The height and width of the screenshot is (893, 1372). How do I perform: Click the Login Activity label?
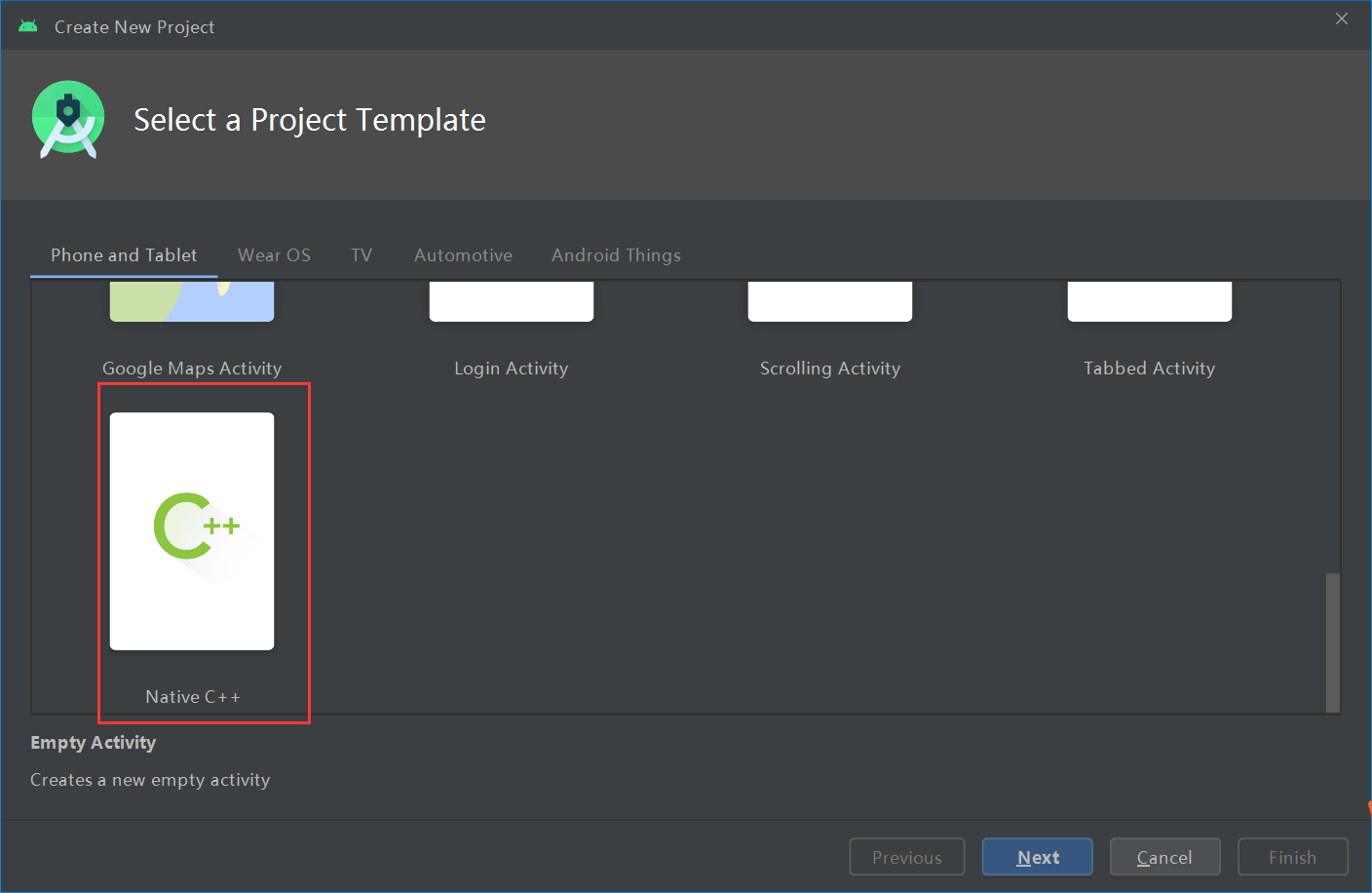[x=512, y=369]
